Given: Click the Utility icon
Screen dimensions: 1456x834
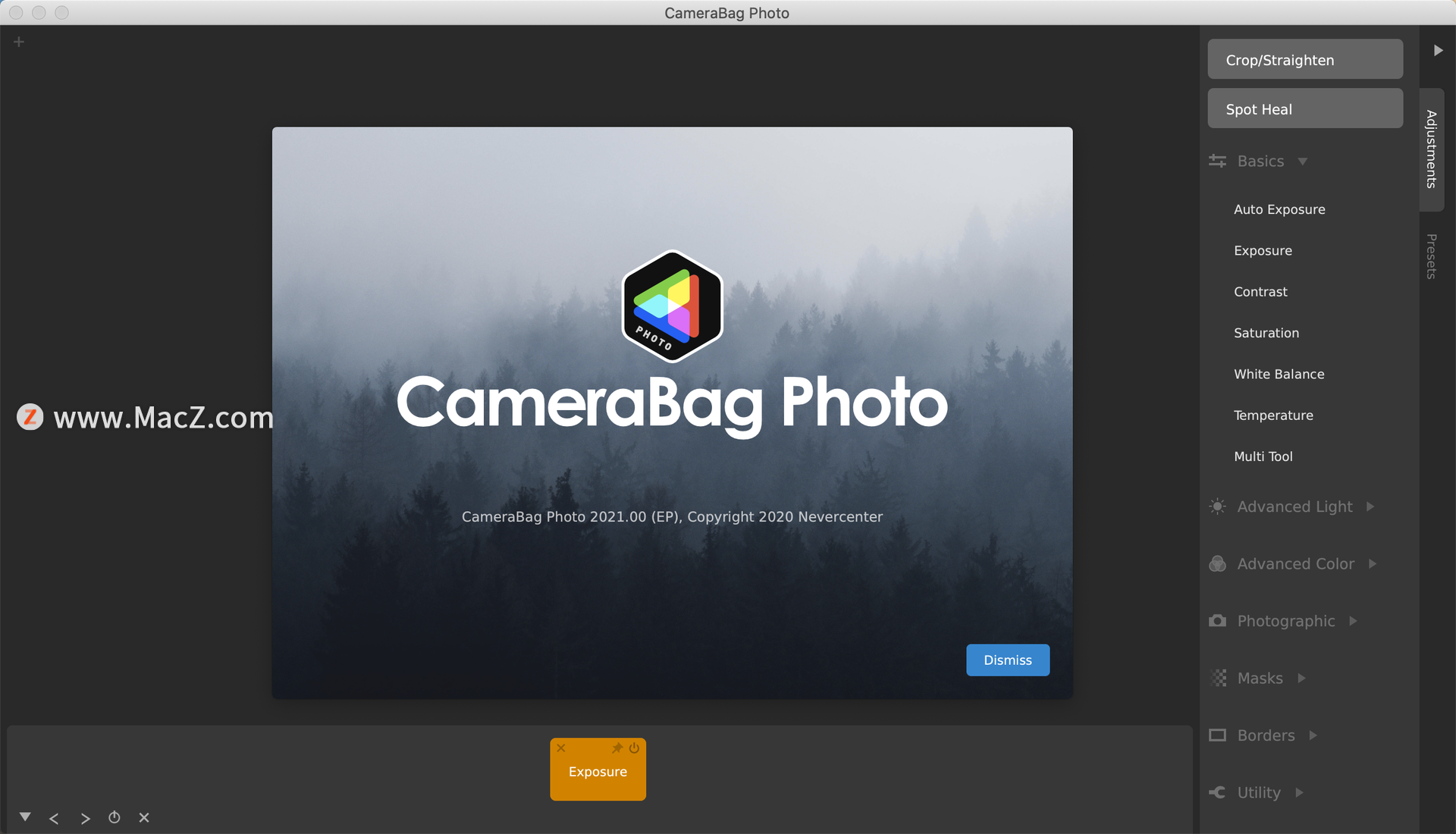Looking at the screenshot, I should coord(1217,792).
